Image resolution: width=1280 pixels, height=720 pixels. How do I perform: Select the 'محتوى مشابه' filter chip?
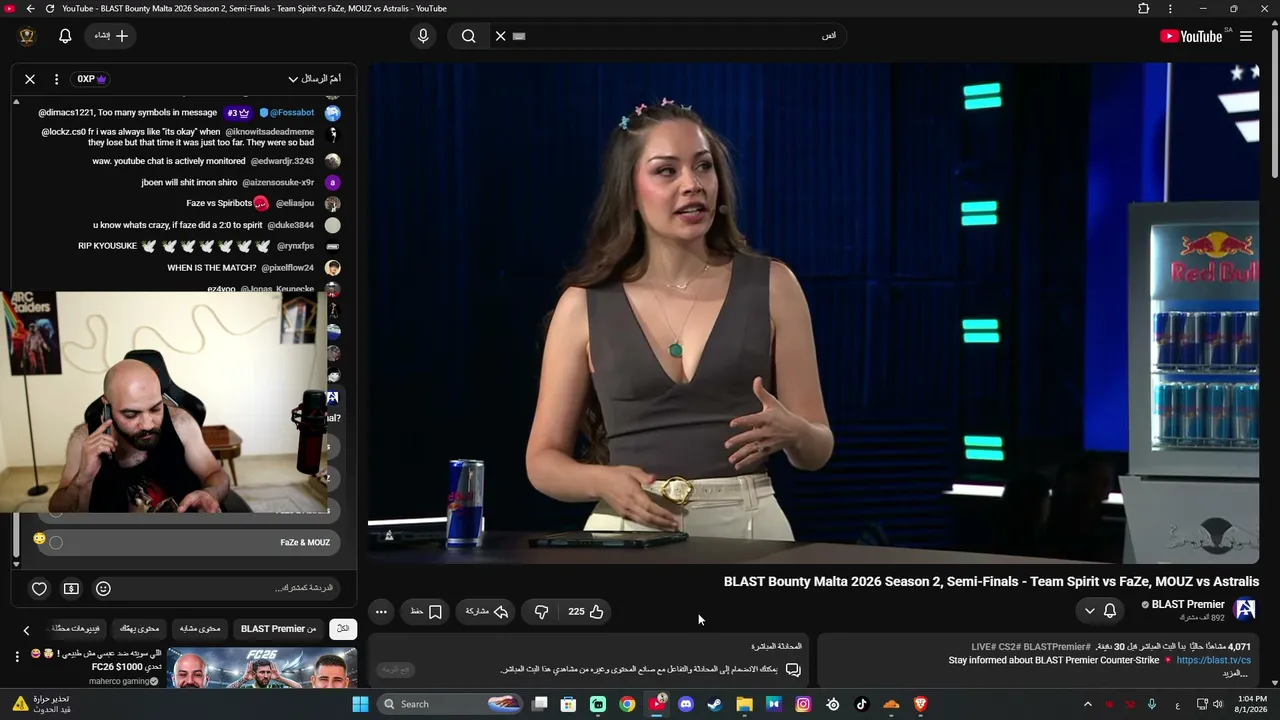point(200,629)
